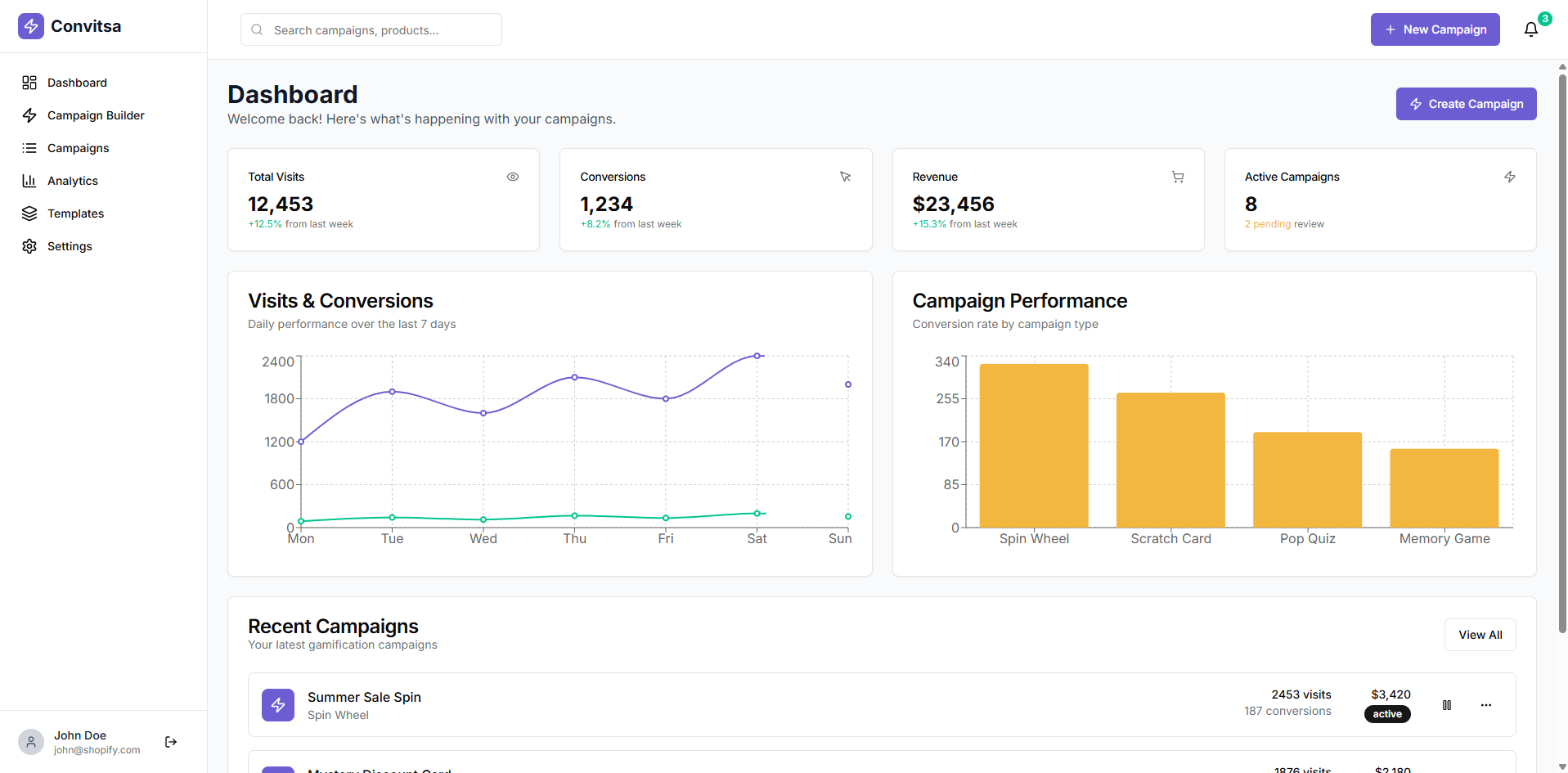This screenshot has height=773, width=1568.
Task: Click the Campaign Builder lightning icon
Action: point(29,115)
